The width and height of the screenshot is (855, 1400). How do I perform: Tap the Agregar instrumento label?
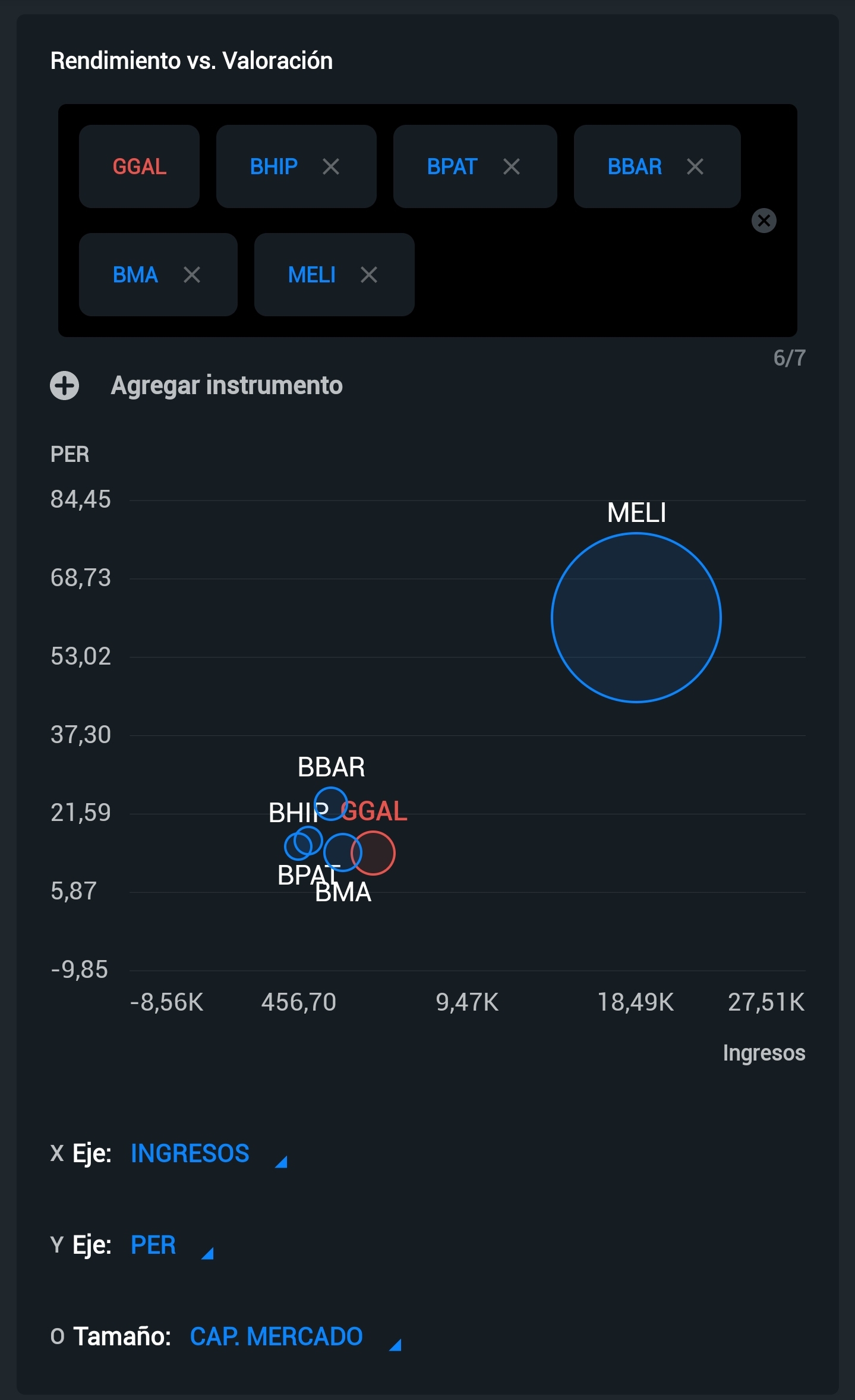pos(226,385)
